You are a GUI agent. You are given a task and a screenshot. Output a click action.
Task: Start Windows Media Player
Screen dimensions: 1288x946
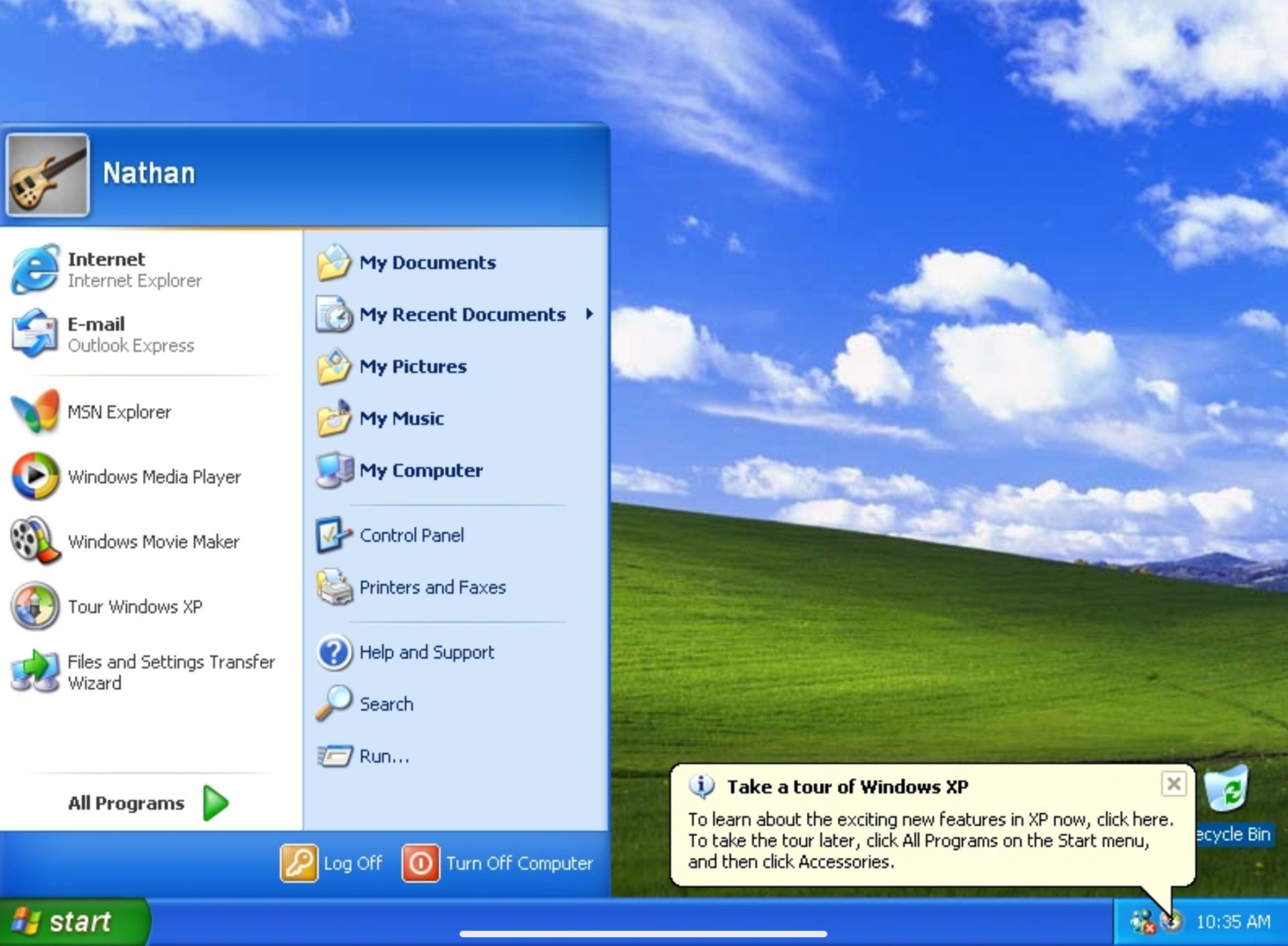coord(153,477)
